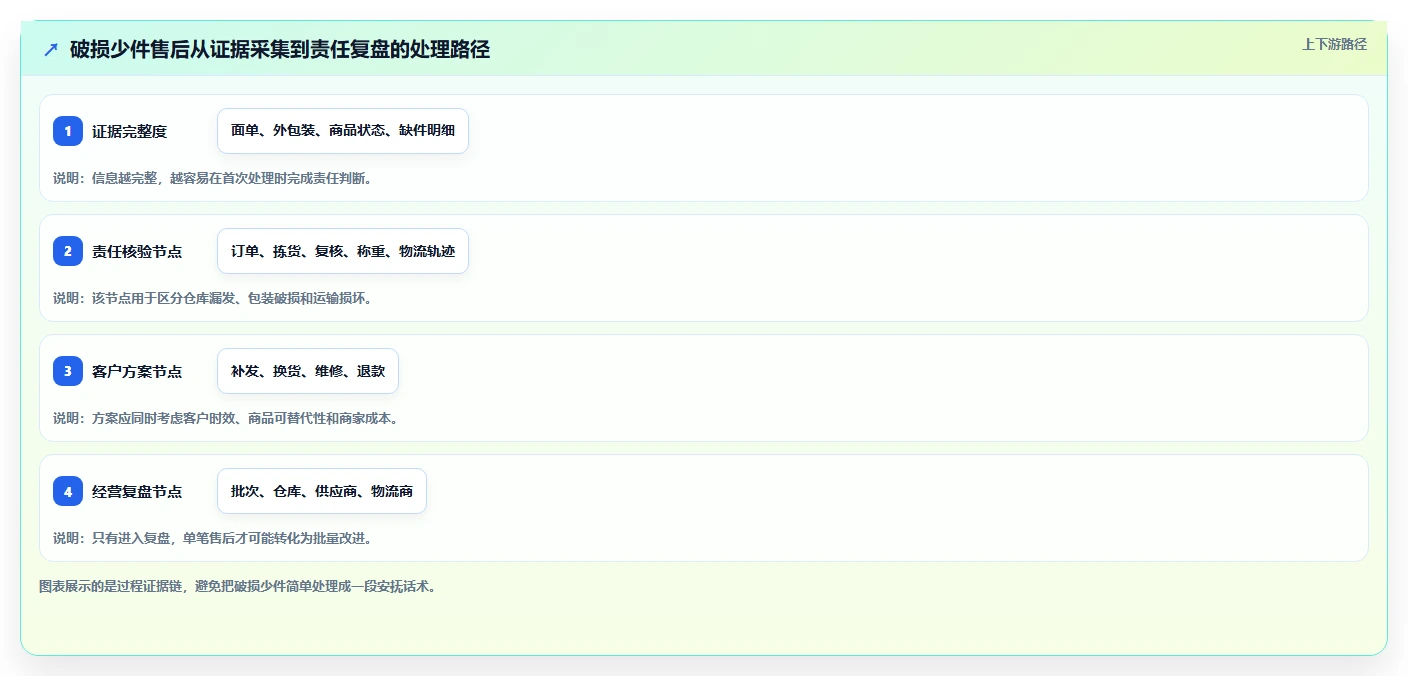Image resolution: width=1408 pixels, height=676 pixels.
Task: Click the step 4 number badge
Action: (68, 491)
